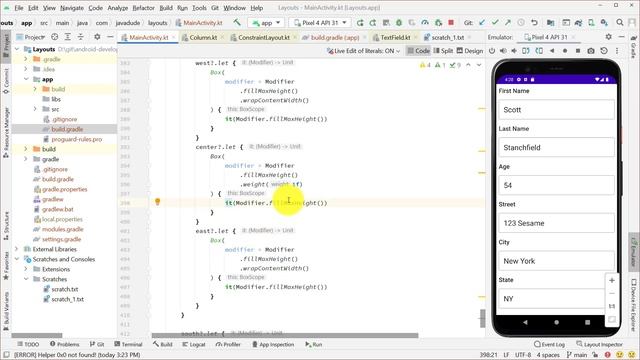Click the Debug app bug icon

pos(399,23)
